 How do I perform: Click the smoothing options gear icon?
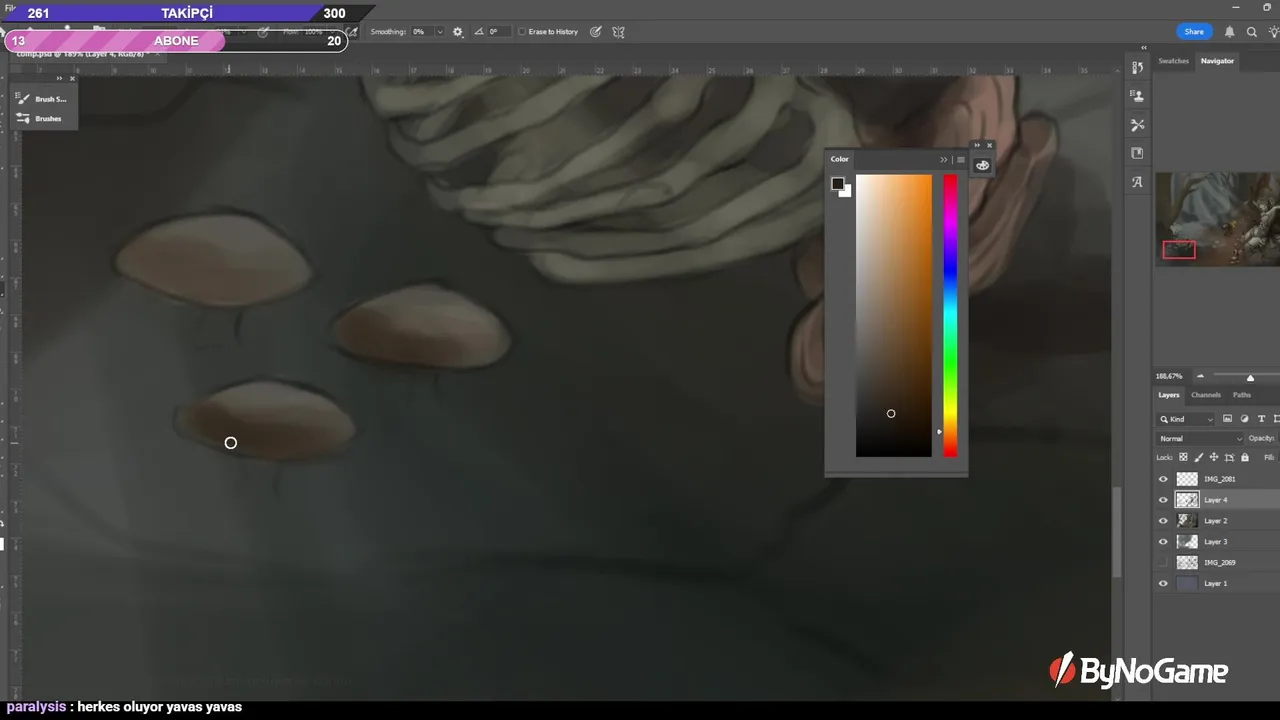pyautogui.click(x=458, y=32)
